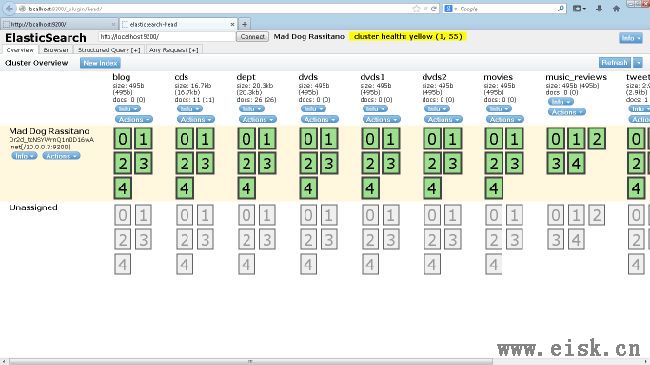
Task: Click the browser back arrow button
Action: click(x=9, y=8)
